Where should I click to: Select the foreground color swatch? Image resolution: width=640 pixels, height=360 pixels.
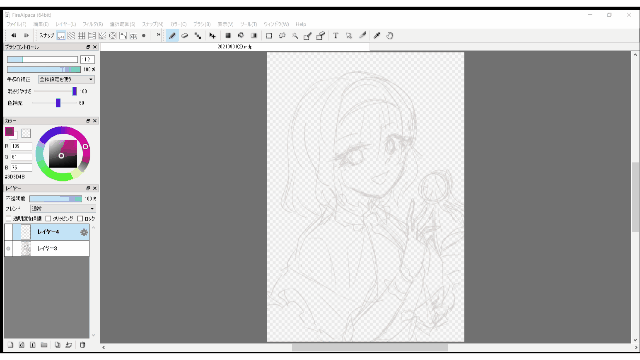[x=9, y=132]
